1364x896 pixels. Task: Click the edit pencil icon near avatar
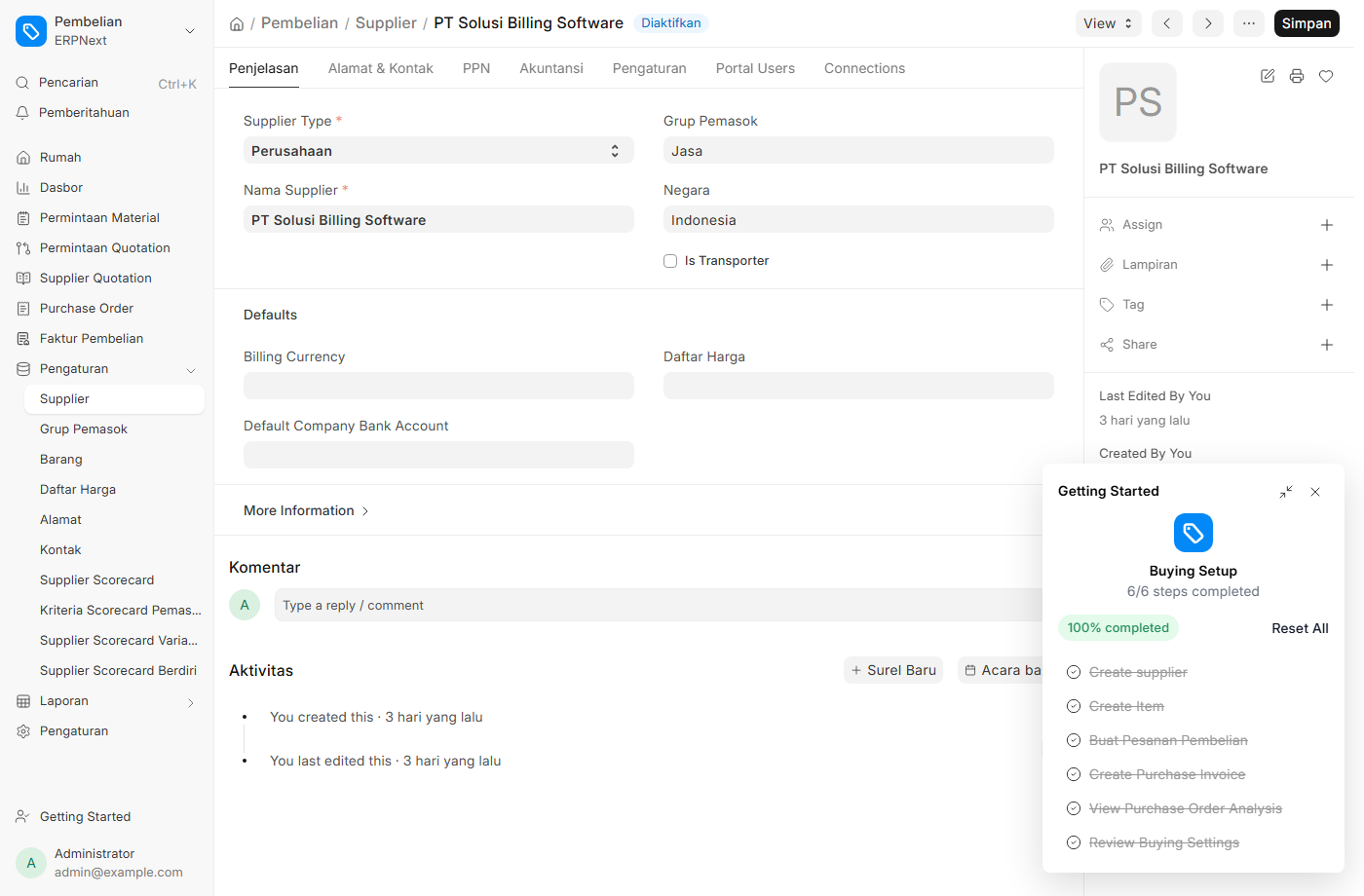pos(1268,76)
